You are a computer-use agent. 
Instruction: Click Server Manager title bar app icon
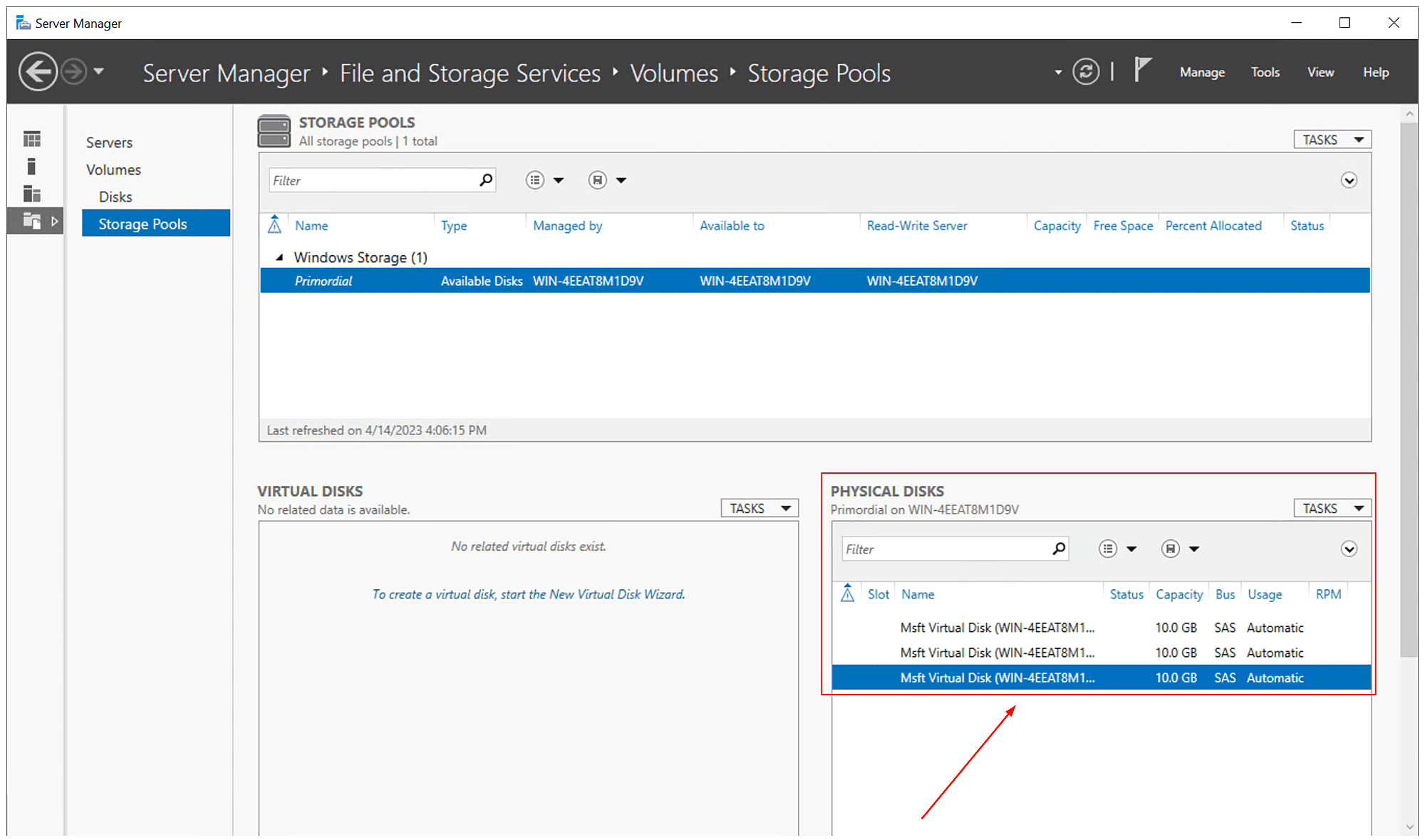24,23
